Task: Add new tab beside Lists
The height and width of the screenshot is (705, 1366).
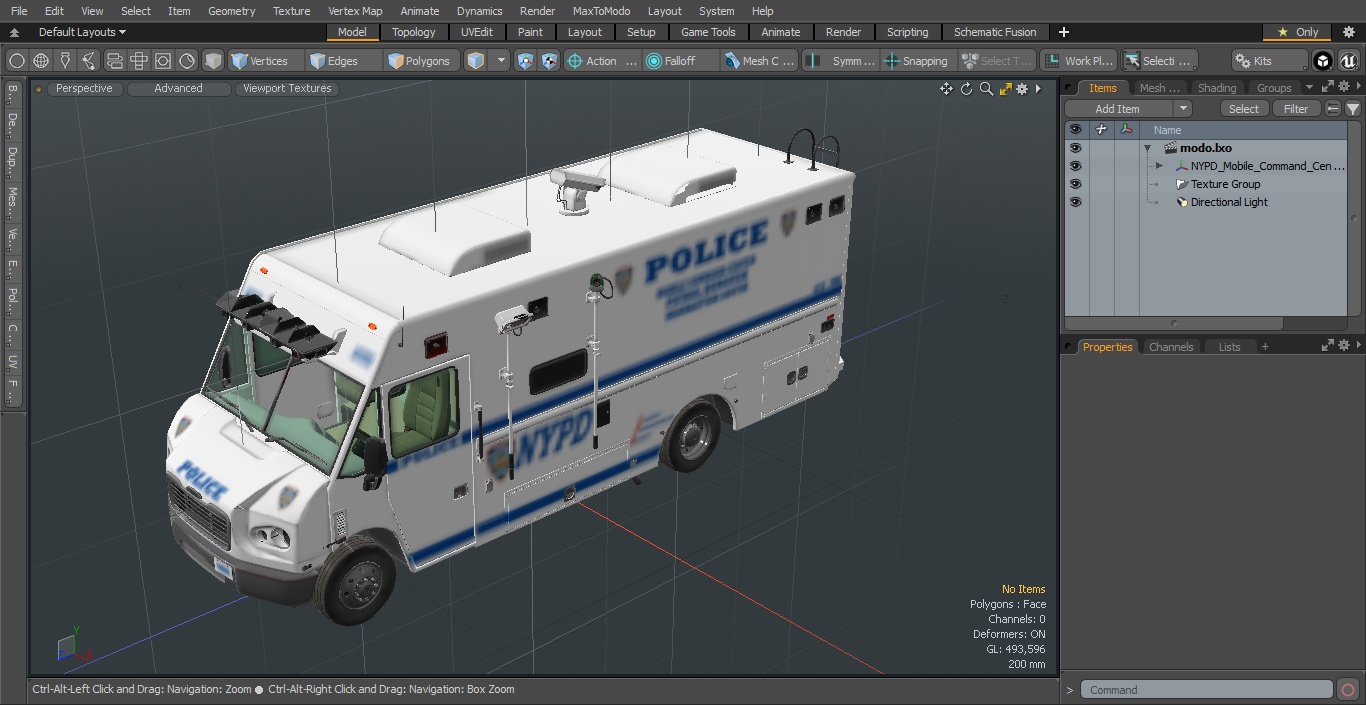Action: (1265, 347)
